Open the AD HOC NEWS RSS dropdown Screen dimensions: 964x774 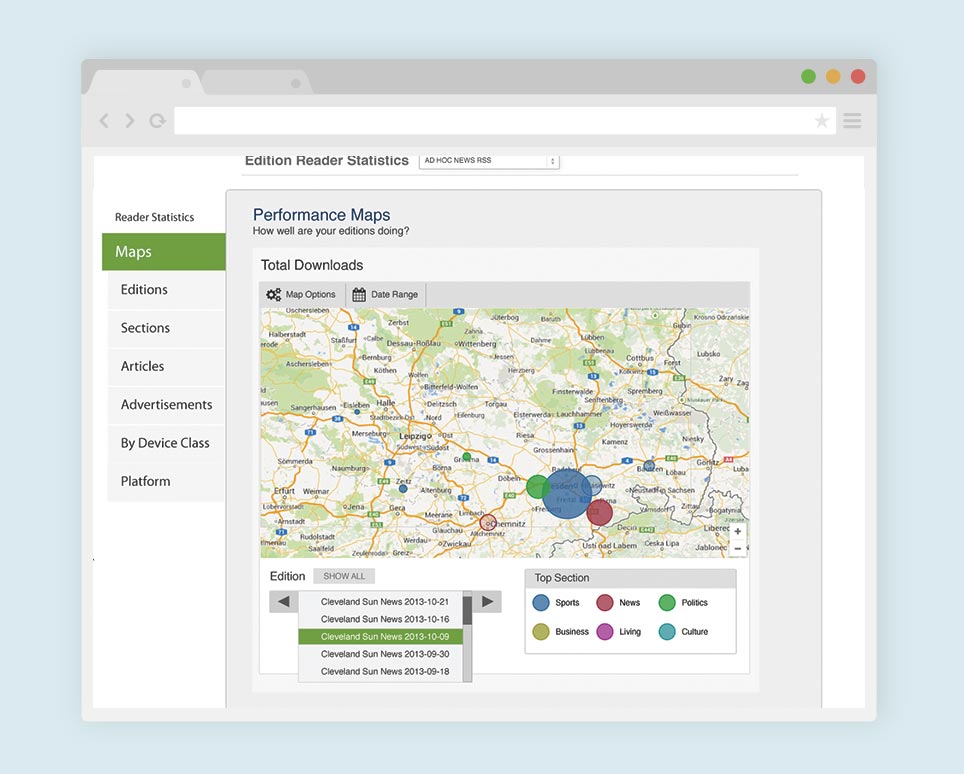(489, 160)
